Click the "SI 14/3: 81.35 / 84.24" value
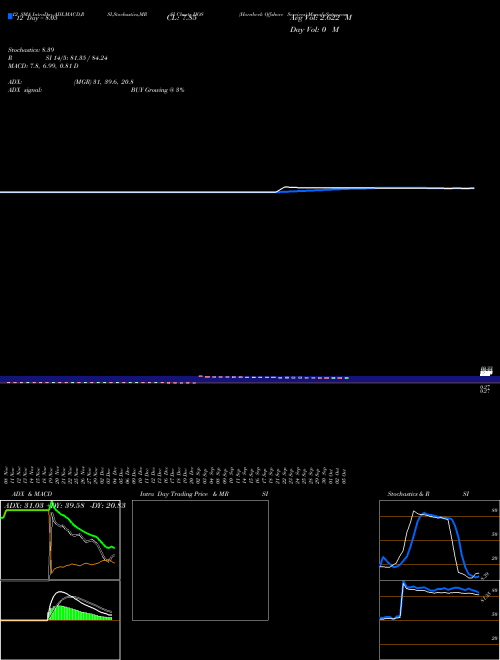This screenshot has width=500, height=660. (76, 58)
